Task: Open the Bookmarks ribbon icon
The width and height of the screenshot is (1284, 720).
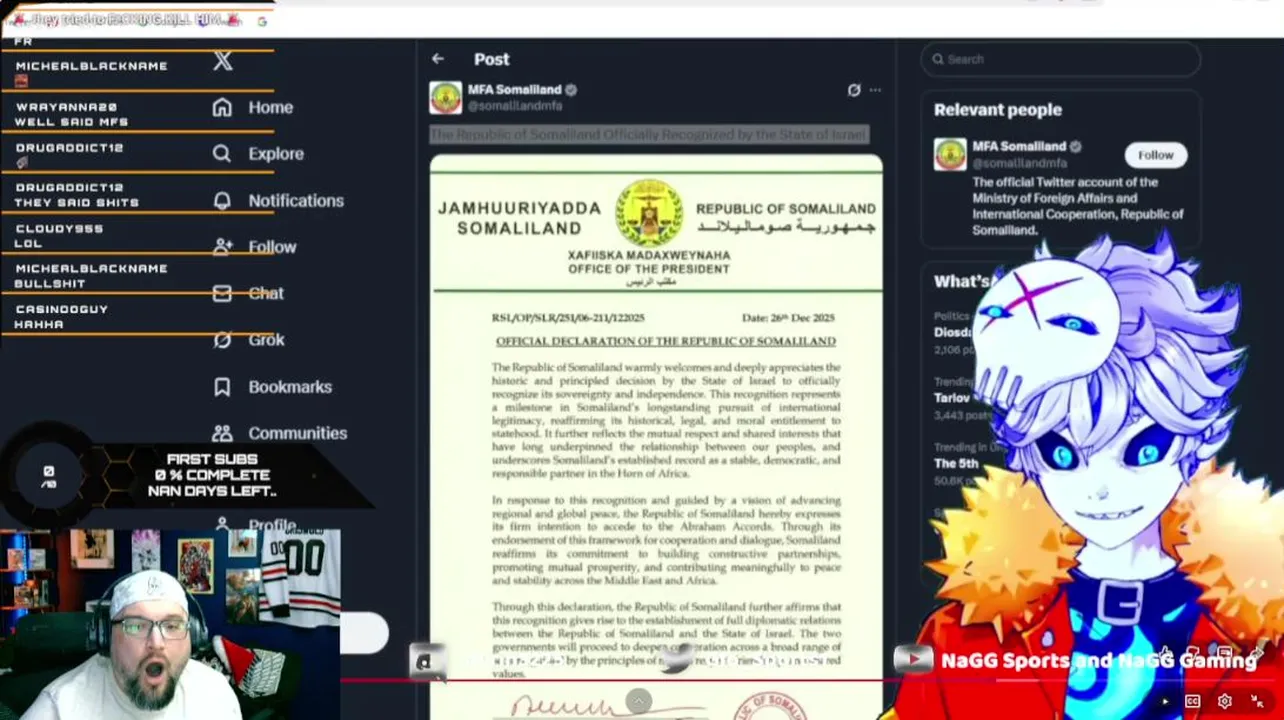Action: (222, 387)
